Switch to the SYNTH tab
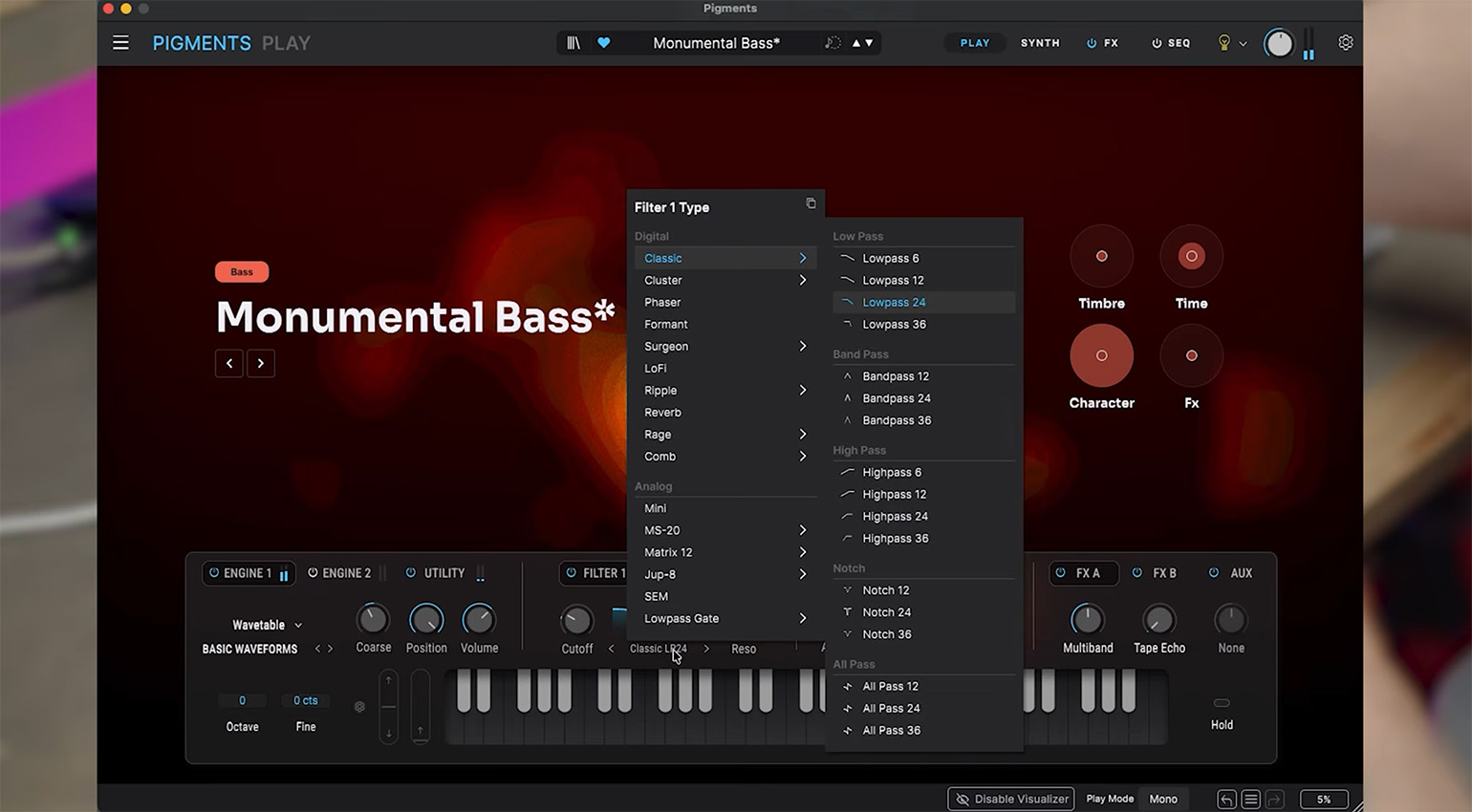The height and width of the screenshot is (812, 1472). pyautogui.click(x=1040, y=43)
